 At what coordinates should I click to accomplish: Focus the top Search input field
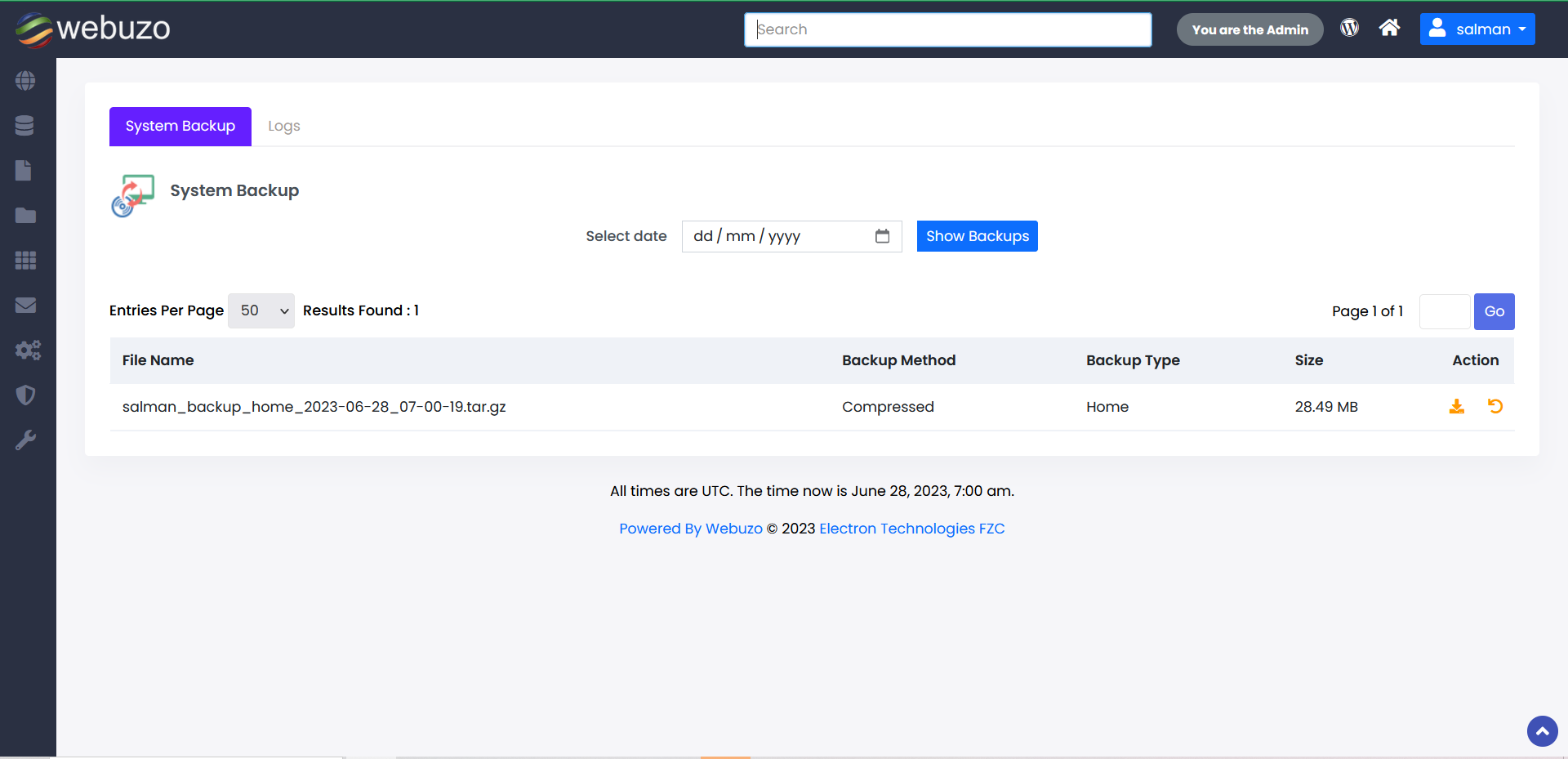(x=947, y=29)
